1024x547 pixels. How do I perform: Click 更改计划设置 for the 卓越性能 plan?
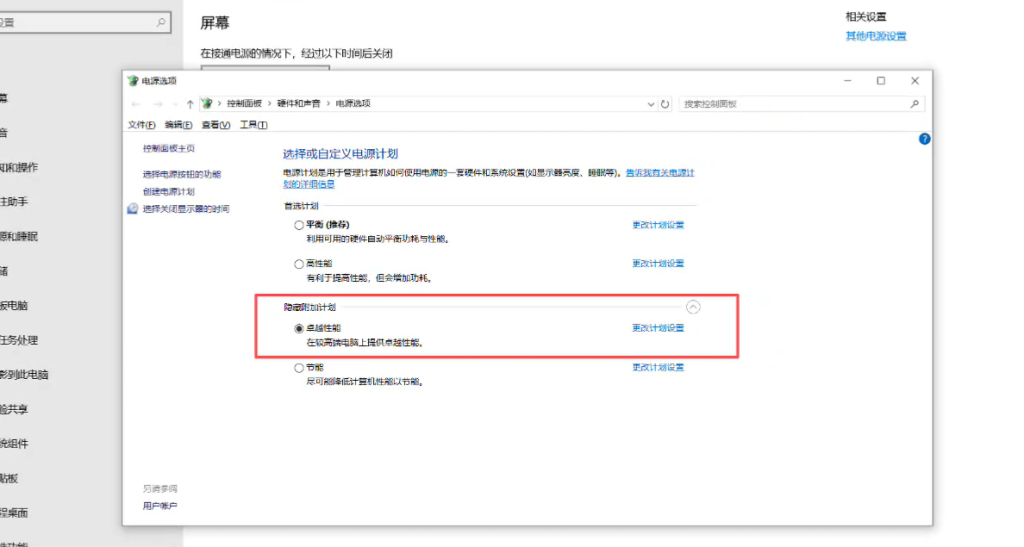point(658,328)
